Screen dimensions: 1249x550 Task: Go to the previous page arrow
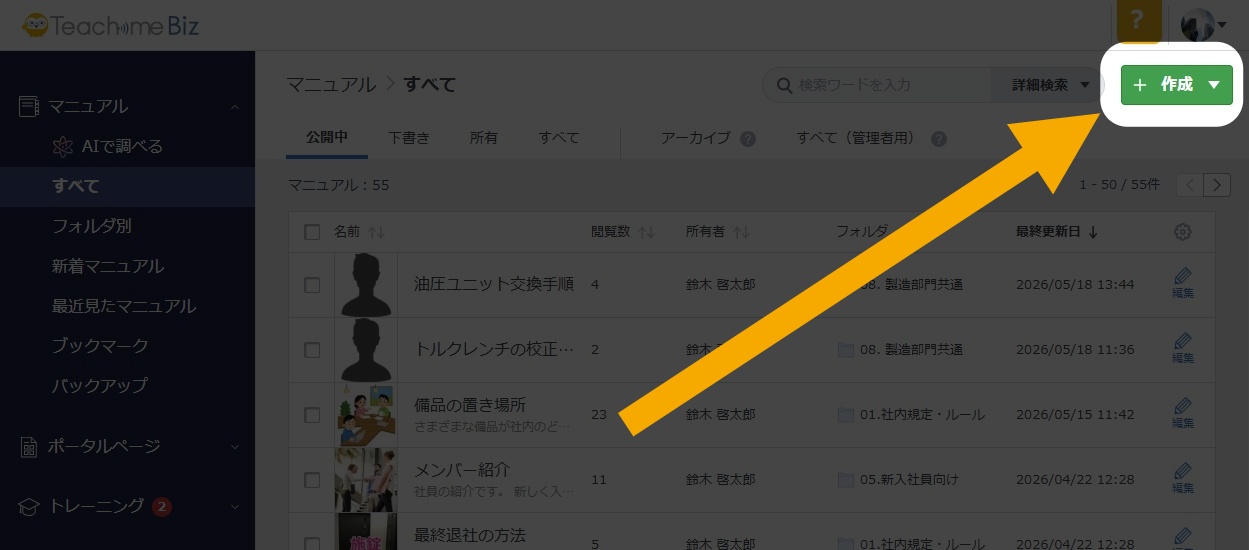[1190, 185]
